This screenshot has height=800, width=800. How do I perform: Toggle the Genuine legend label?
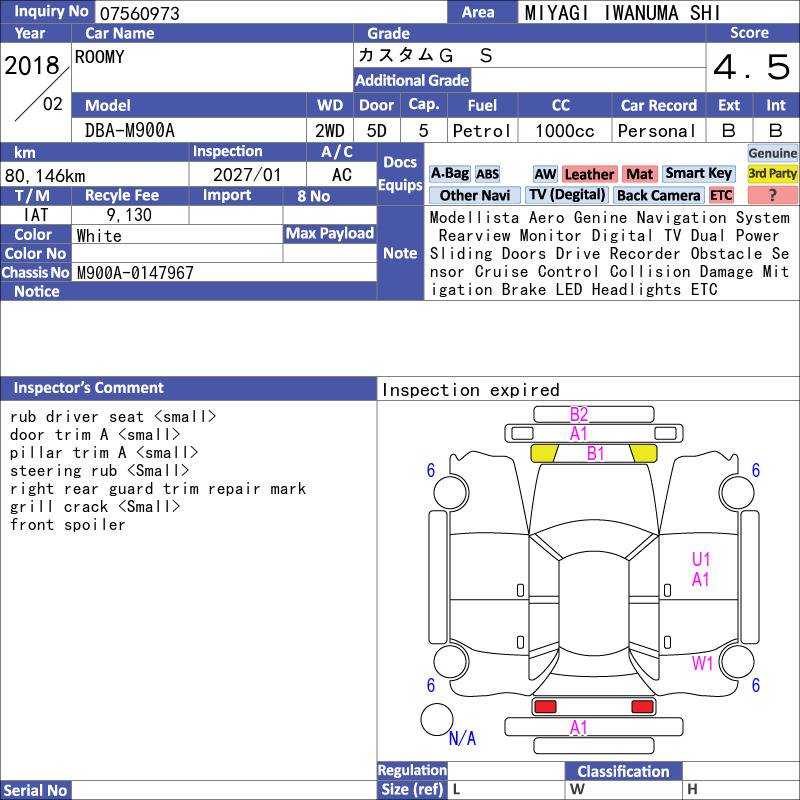(x=772, y=153)
